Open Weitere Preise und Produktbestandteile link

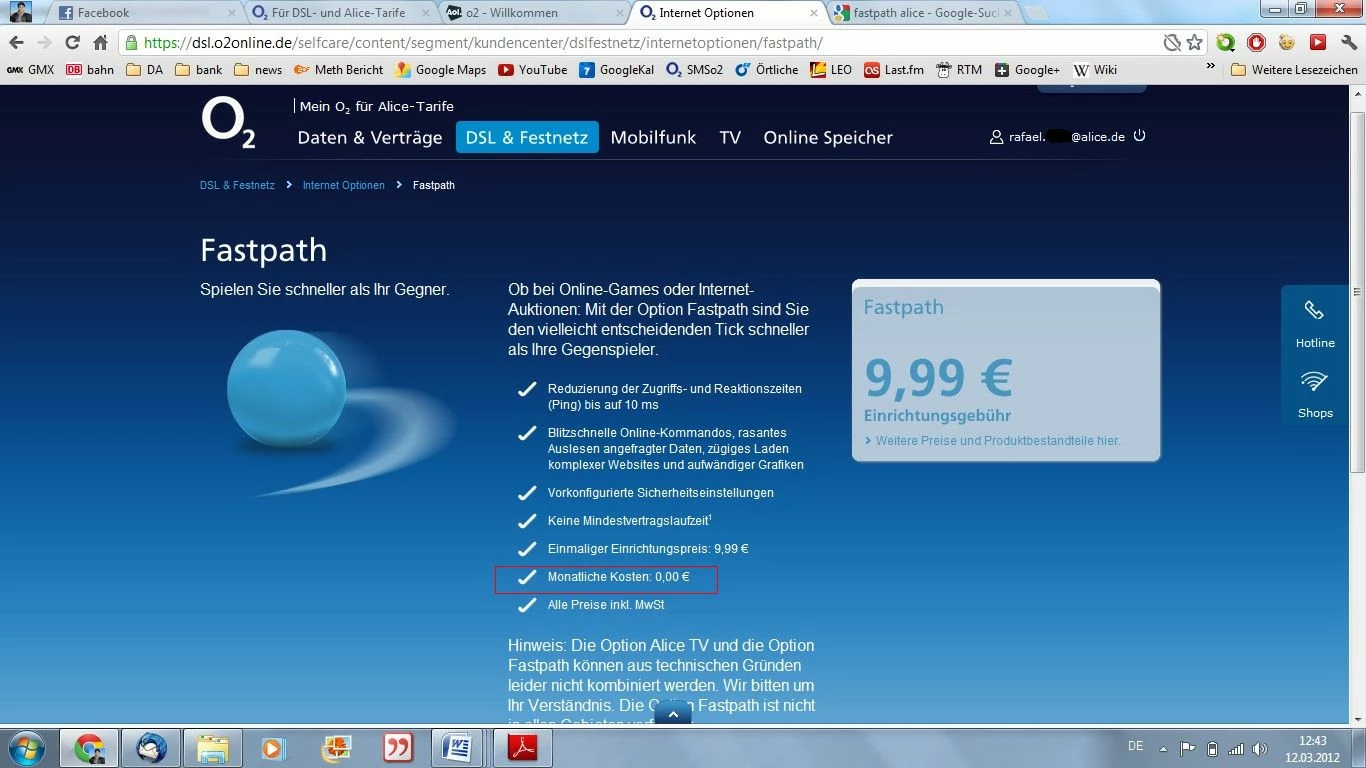pos(998,440)
